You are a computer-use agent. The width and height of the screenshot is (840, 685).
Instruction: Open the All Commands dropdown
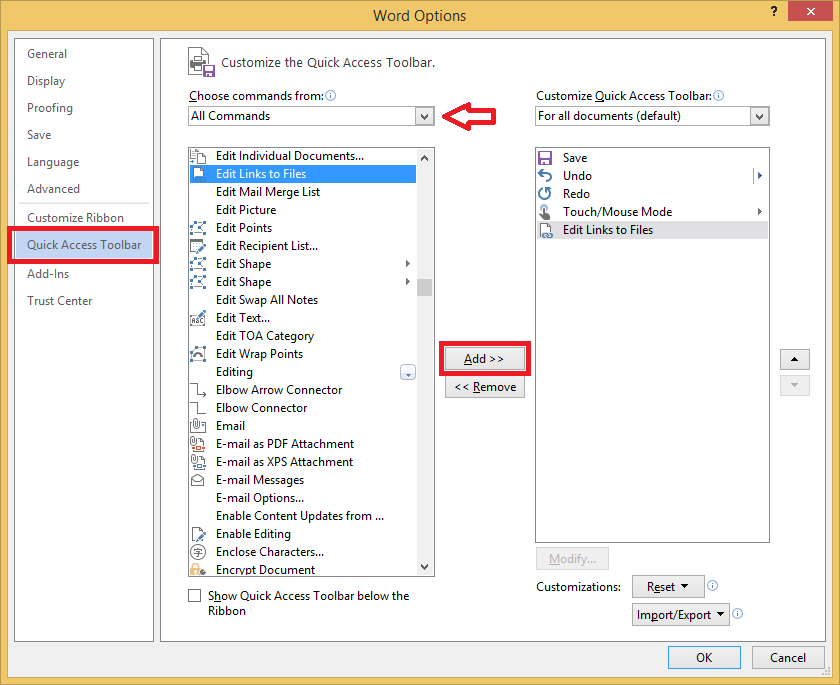click(x=423, y=116)
